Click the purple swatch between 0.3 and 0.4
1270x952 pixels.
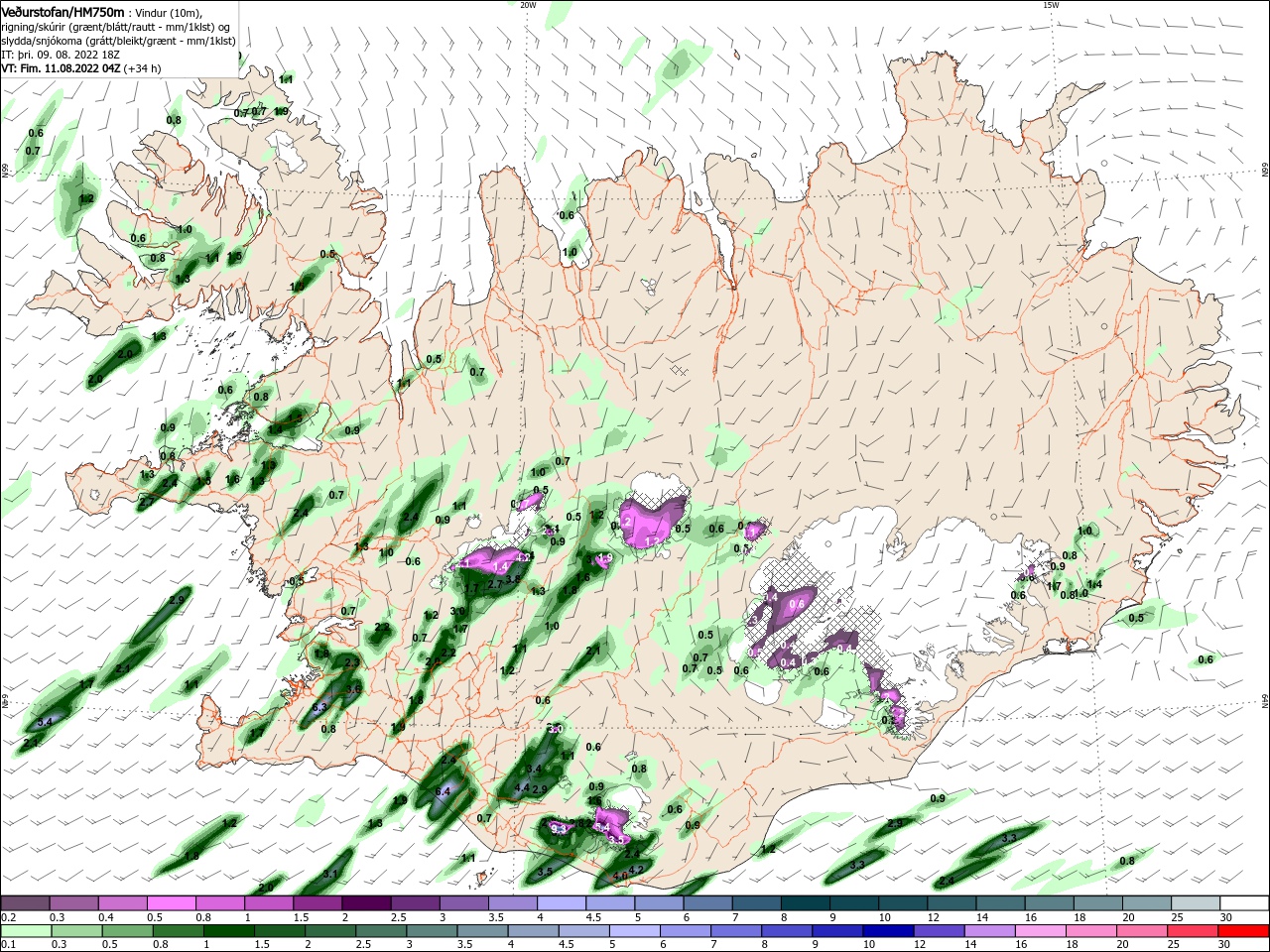pyautogui.click(x=73, y=903)
